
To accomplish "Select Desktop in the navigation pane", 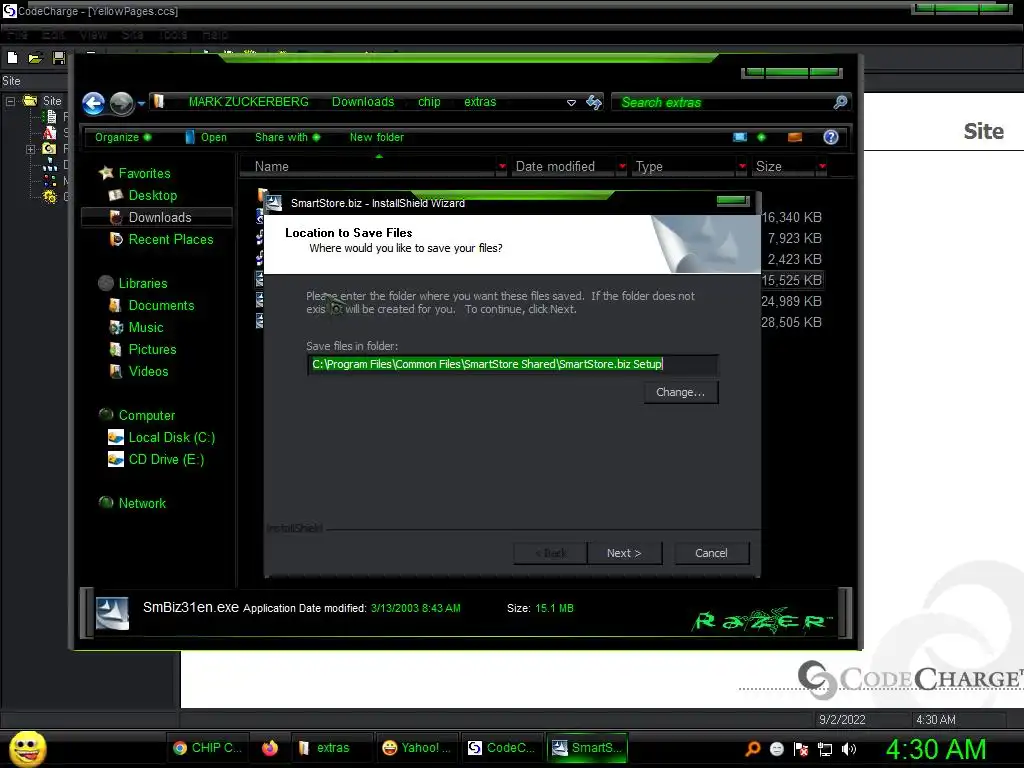I will 153,195.
